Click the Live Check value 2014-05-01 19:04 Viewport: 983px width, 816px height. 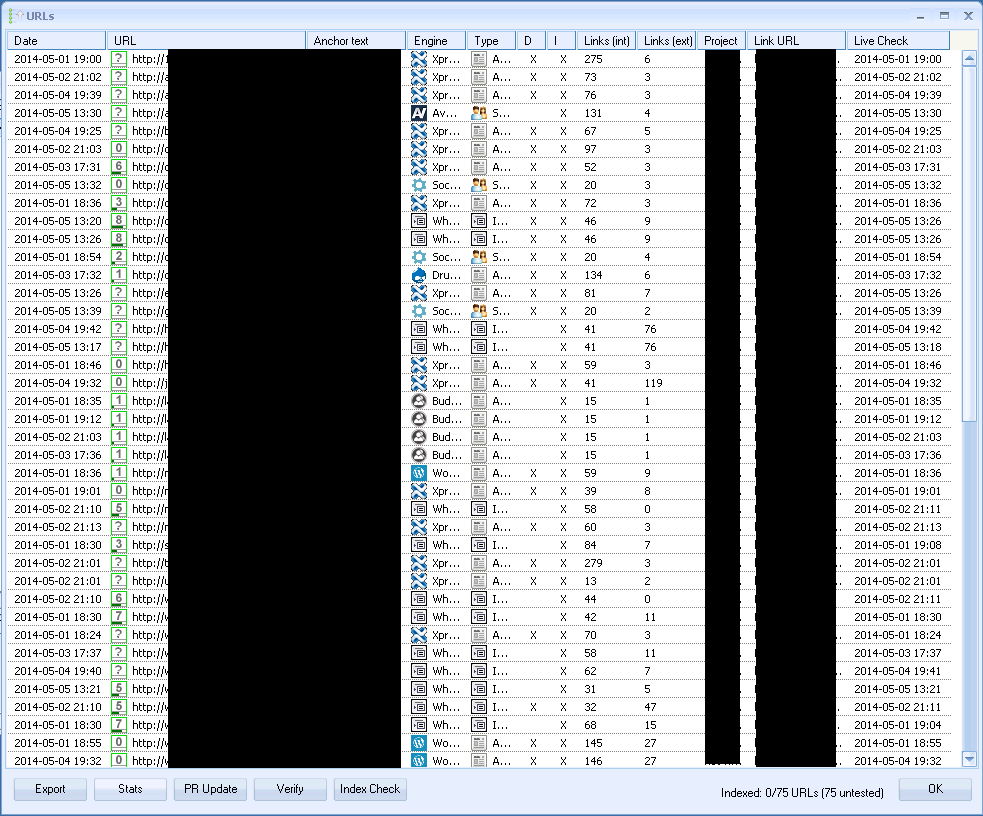tap(898, 725)
